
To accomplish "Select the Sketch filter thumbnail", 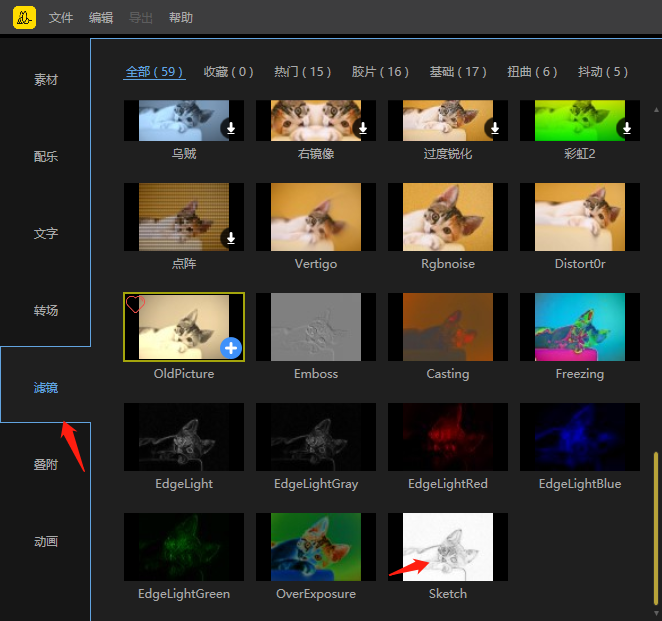I will [x=447, y=547].
